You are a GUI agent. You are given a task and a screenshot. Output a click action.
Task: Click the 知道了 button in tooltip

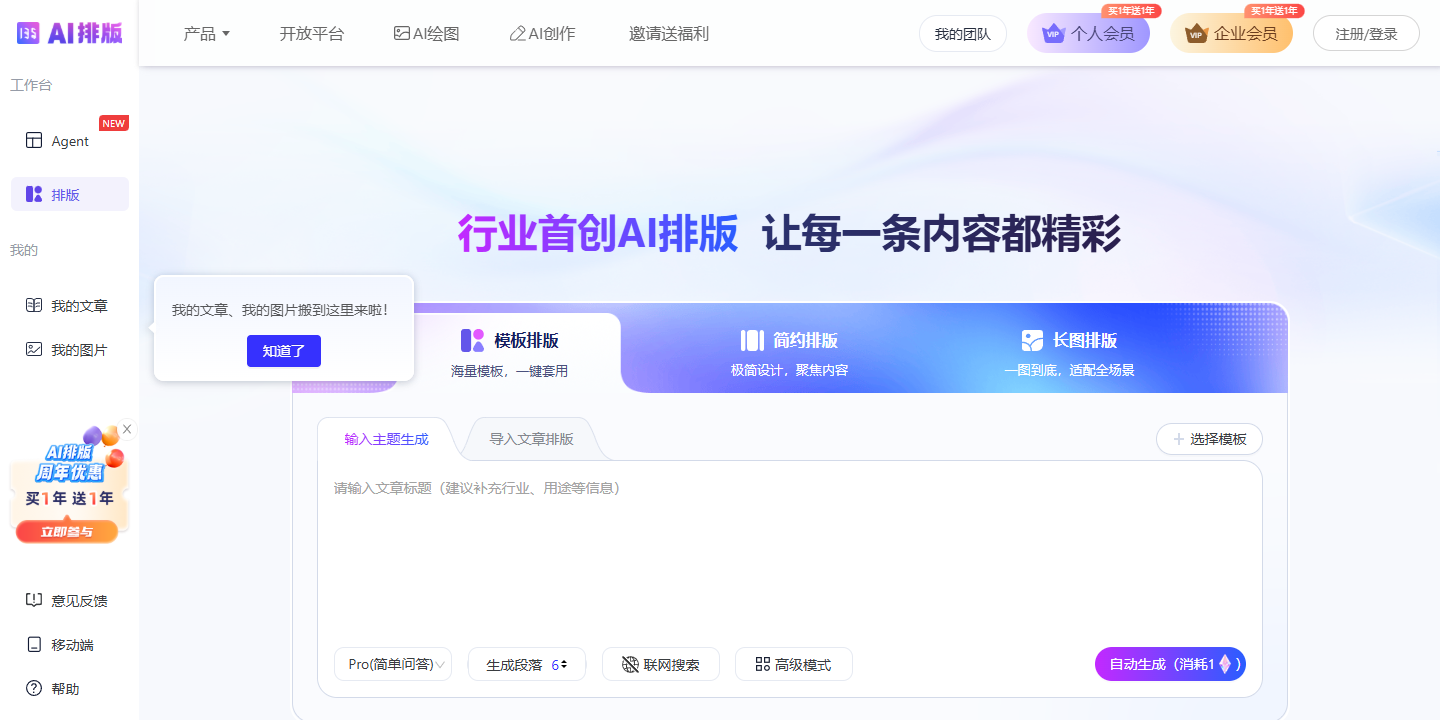coord(284,351)
